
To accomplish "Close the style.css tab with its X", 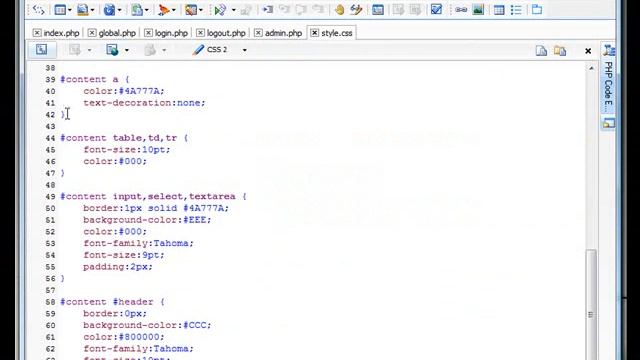I will (314, 33).
